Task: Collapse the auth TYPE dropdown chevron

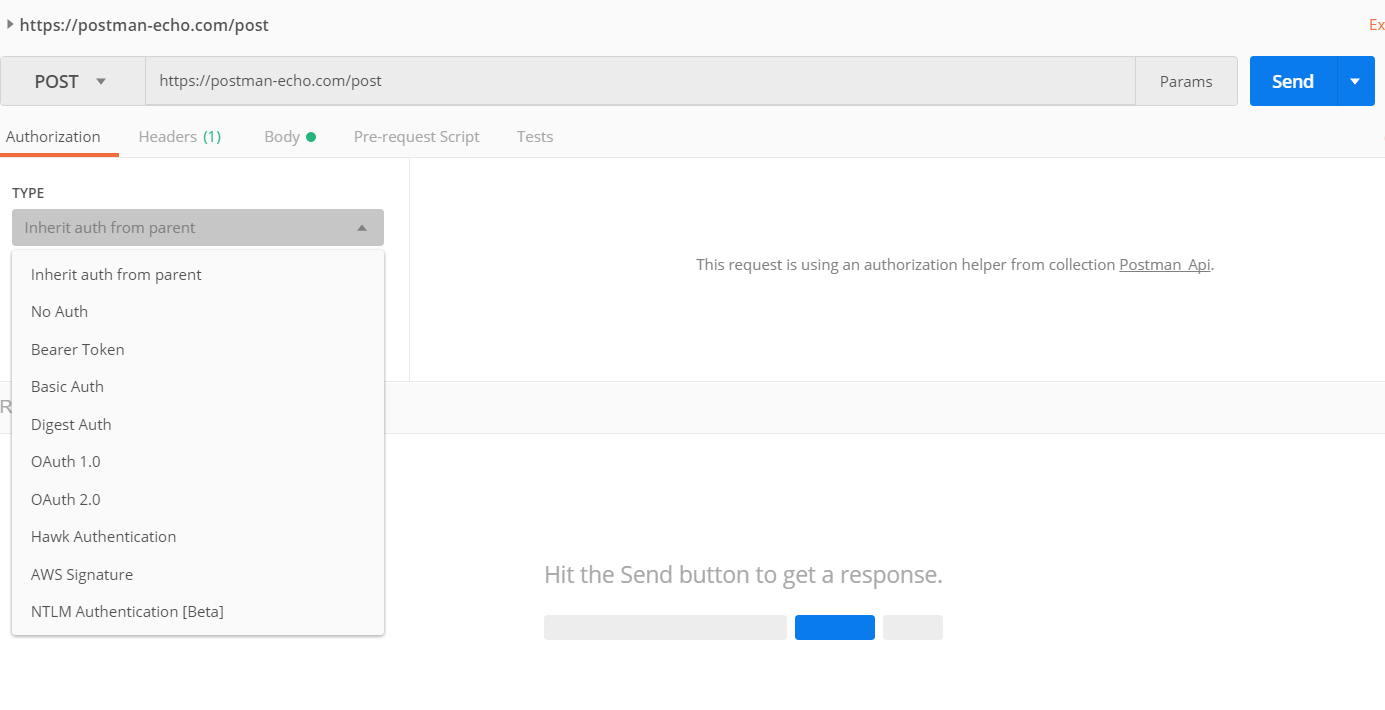Action: click(362, 227)
